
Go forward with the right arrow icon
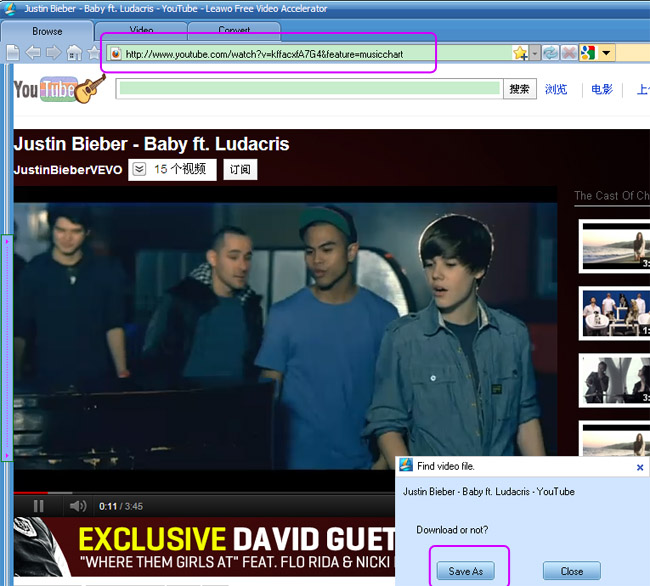click(x=53, y=53)
